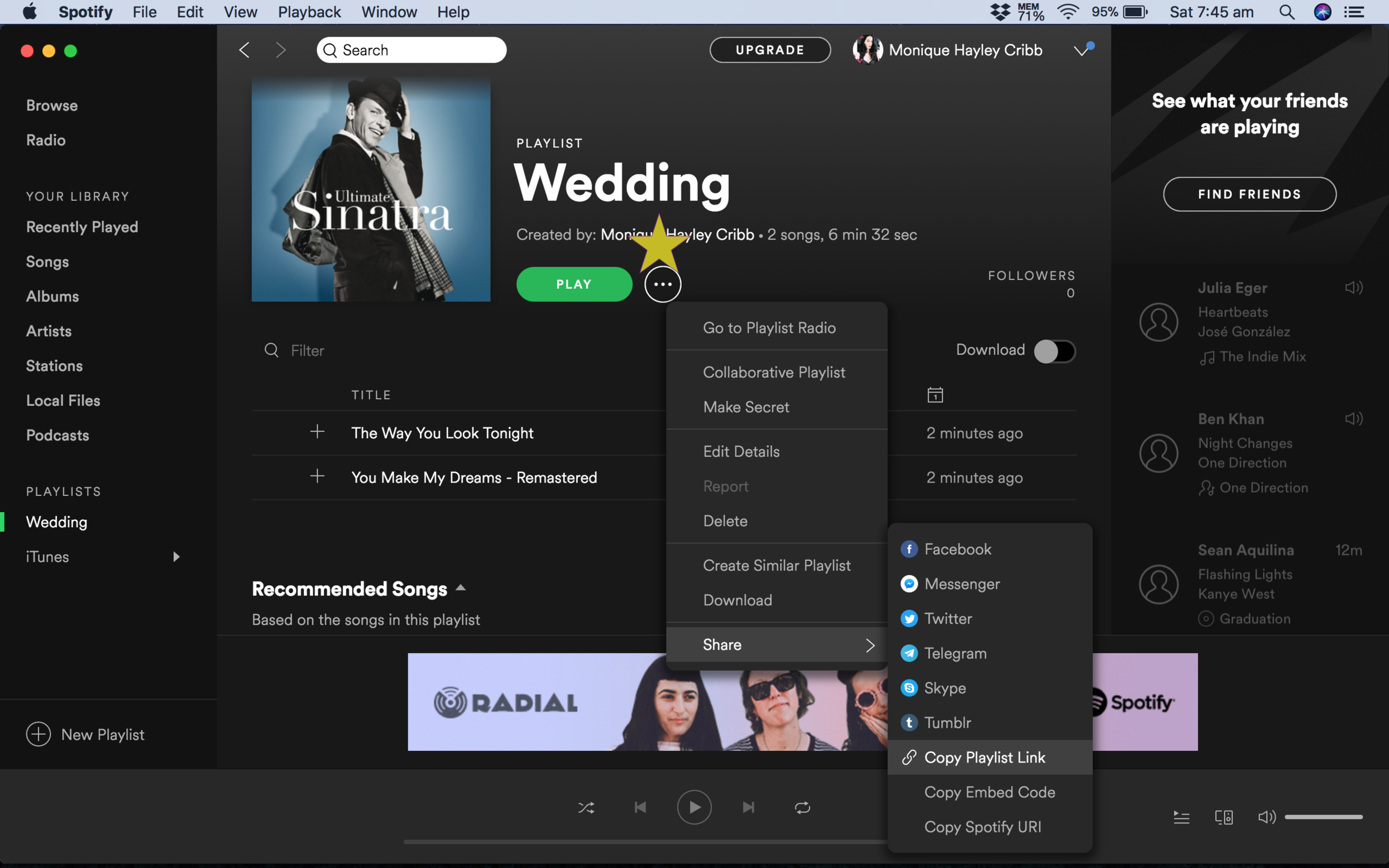Mute using the volume speaker icon

pos(1266,817)
